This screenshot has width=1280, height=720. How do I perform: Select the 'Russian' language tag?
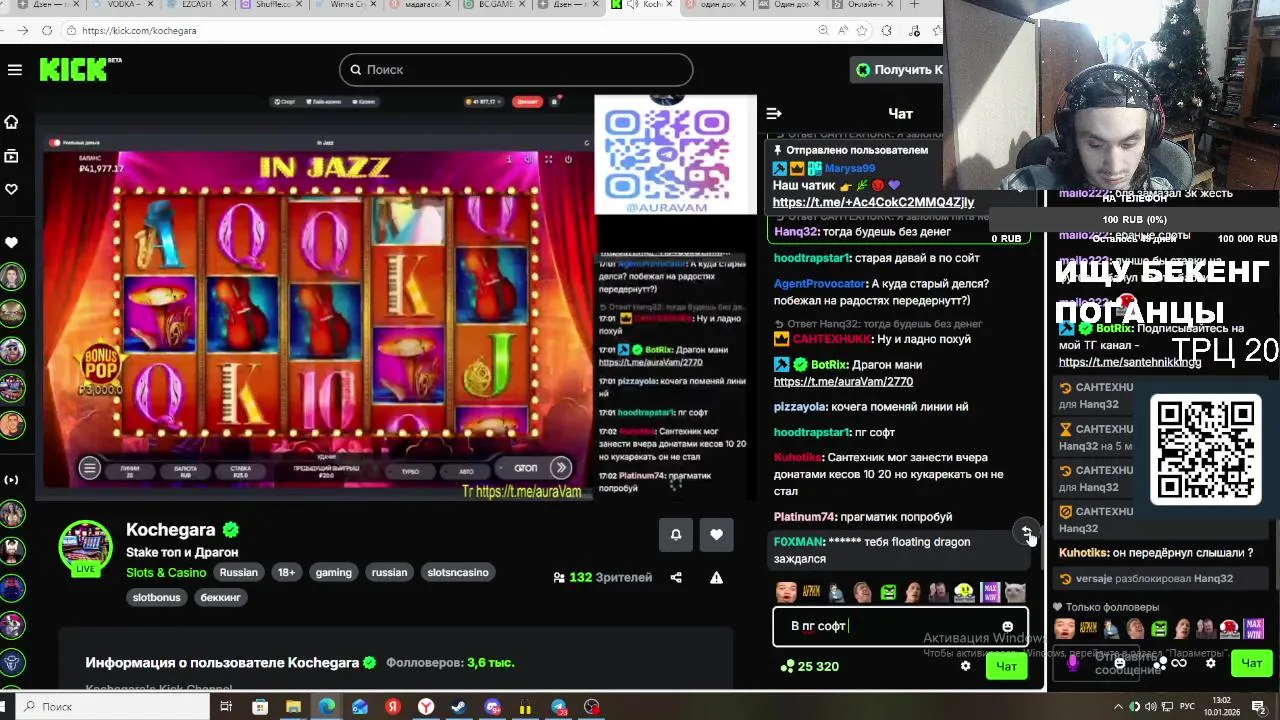tap(239, 572)
